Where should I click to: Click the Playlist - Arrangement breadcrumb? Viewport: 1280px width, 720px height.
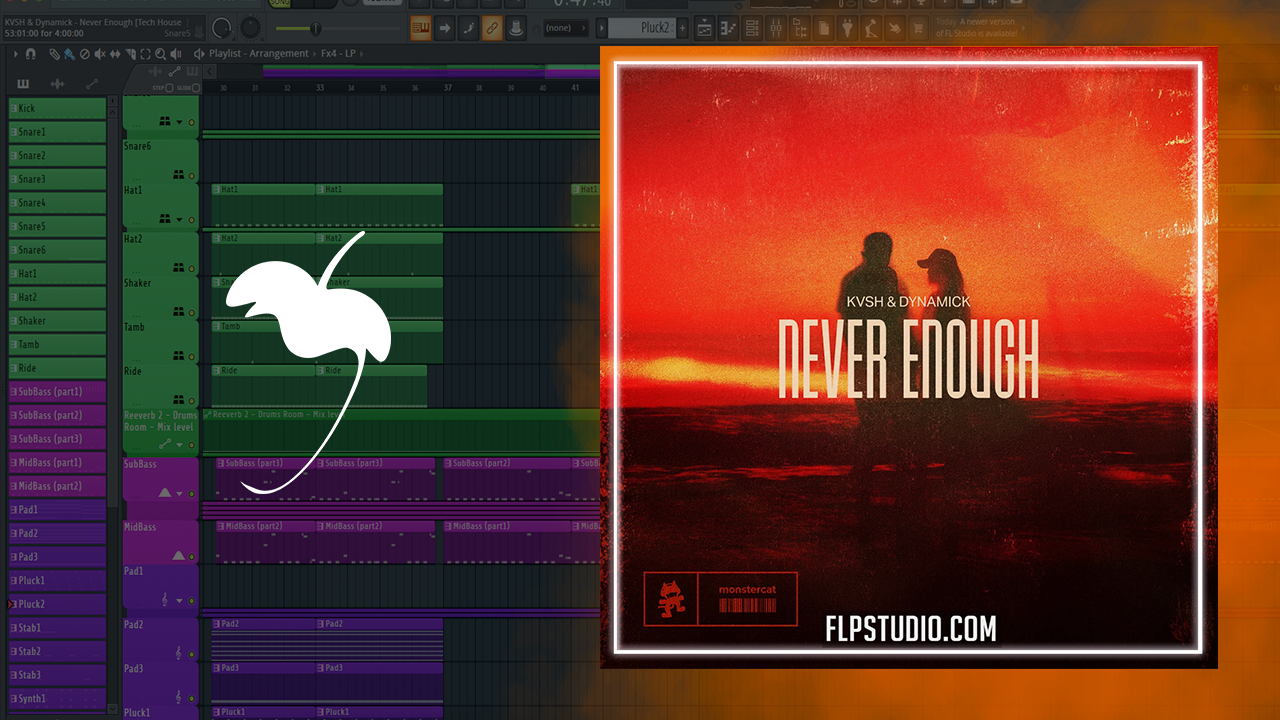pos(259,53)
